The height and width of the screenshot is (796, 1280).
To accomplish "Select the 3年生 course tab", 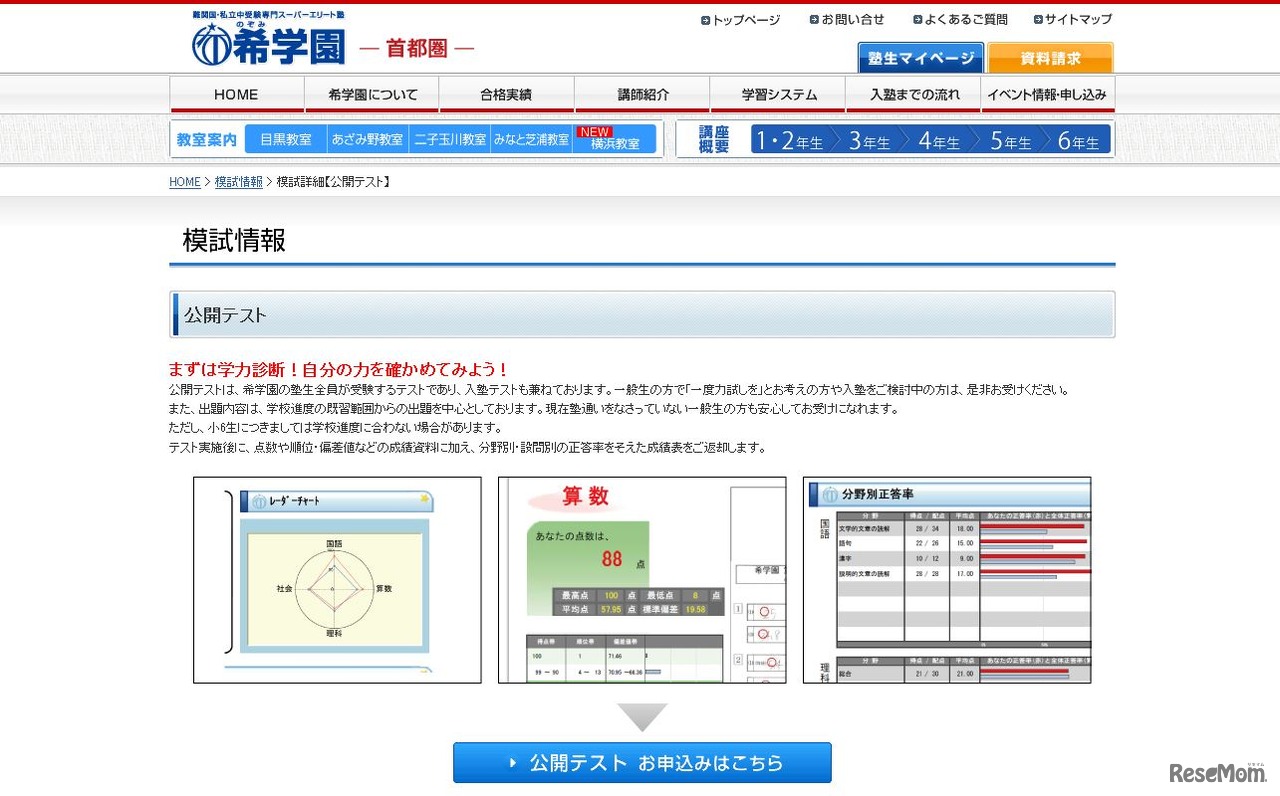I will [x=869, y=139].
